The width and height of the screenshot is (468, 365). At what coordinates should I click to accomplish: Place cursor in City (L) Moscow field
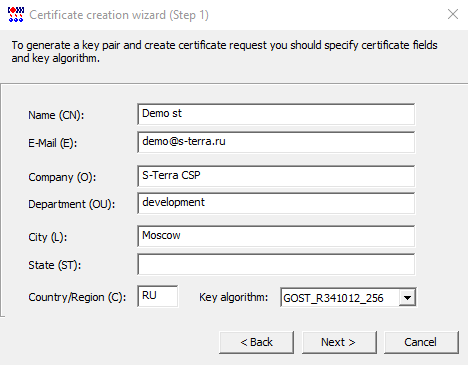(x=276, y=236)
